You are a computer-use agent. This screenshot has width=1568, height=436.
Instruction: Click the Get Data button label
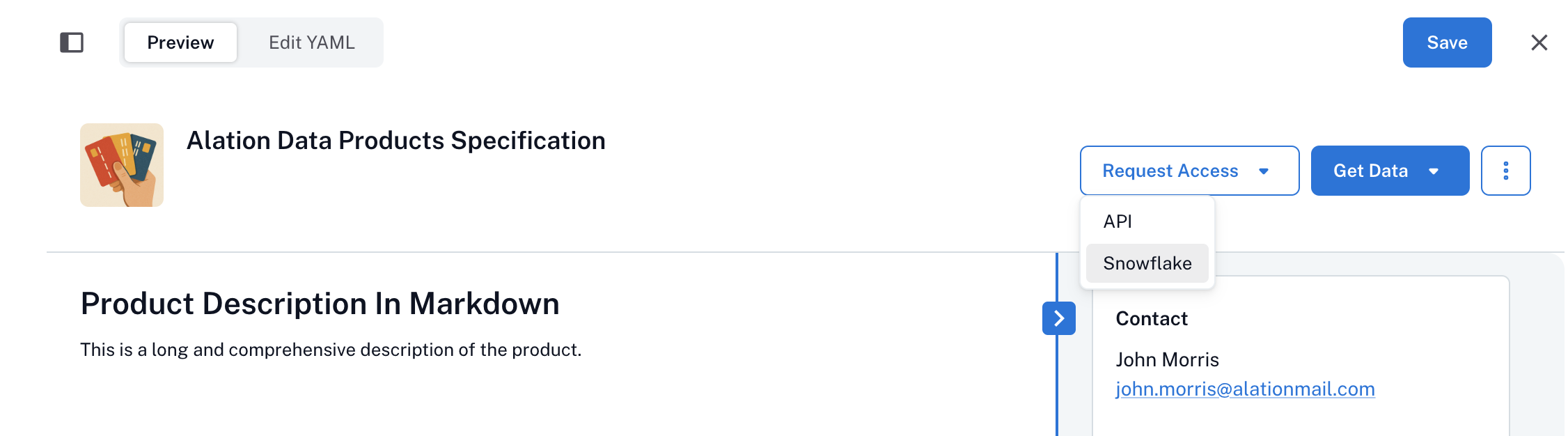[1370, 171]
